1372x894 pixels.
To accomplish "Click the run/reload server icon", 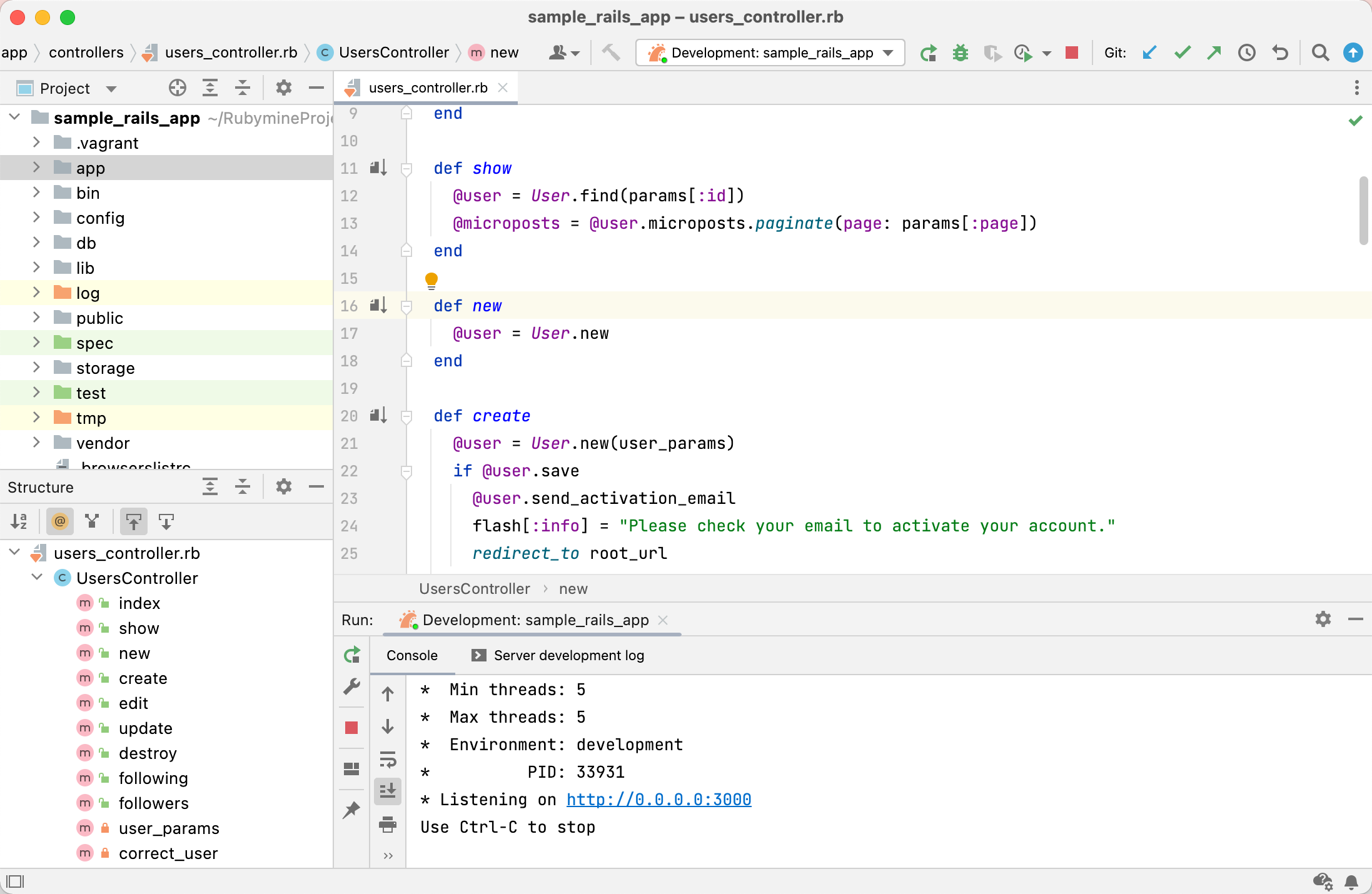I will click(x=353, y=654).
